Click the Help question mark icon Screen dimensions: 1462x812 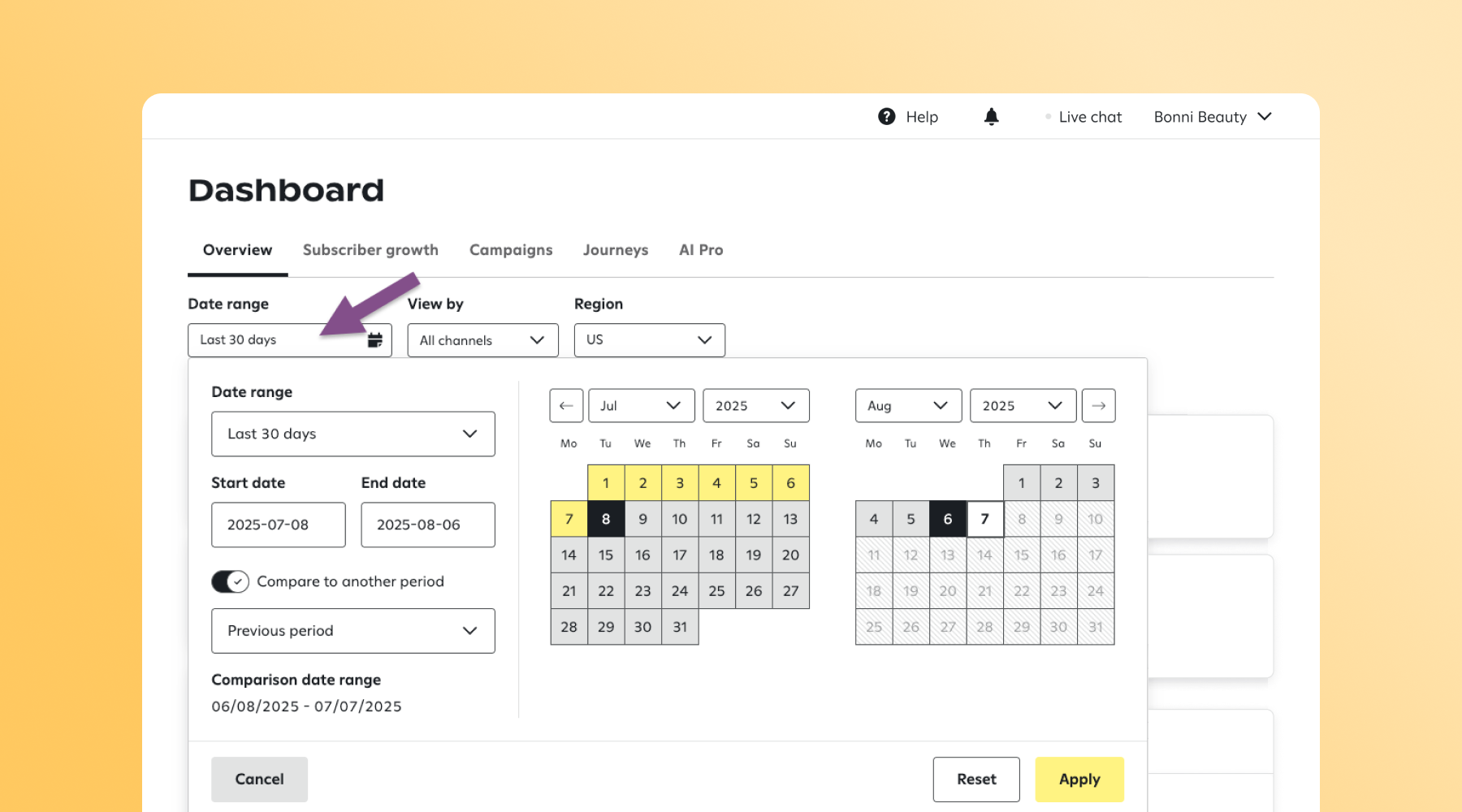886,116
